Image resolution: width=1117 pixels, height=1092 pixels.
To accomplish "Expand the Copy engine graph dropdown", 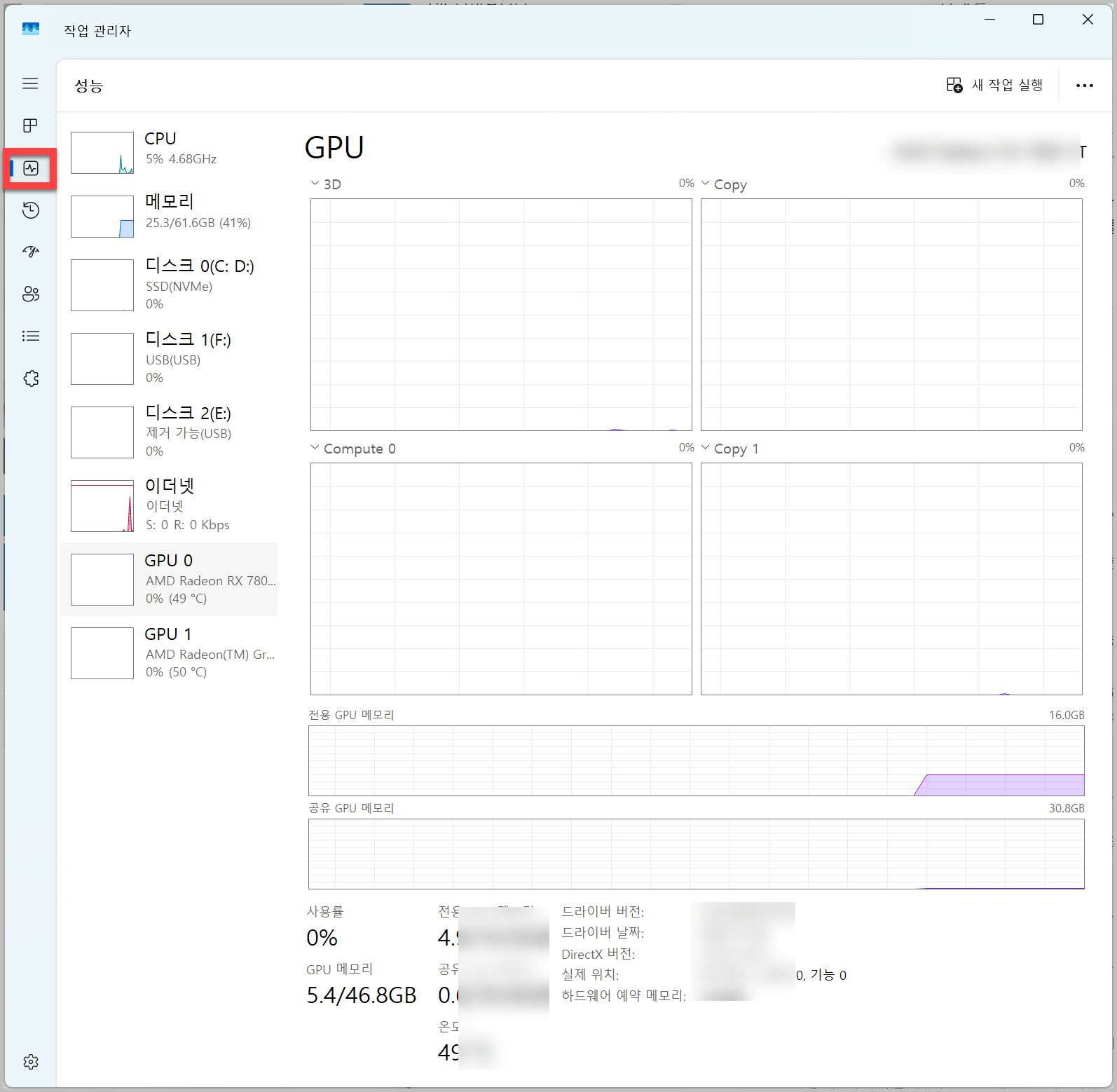I will click(x=725, y=184).
